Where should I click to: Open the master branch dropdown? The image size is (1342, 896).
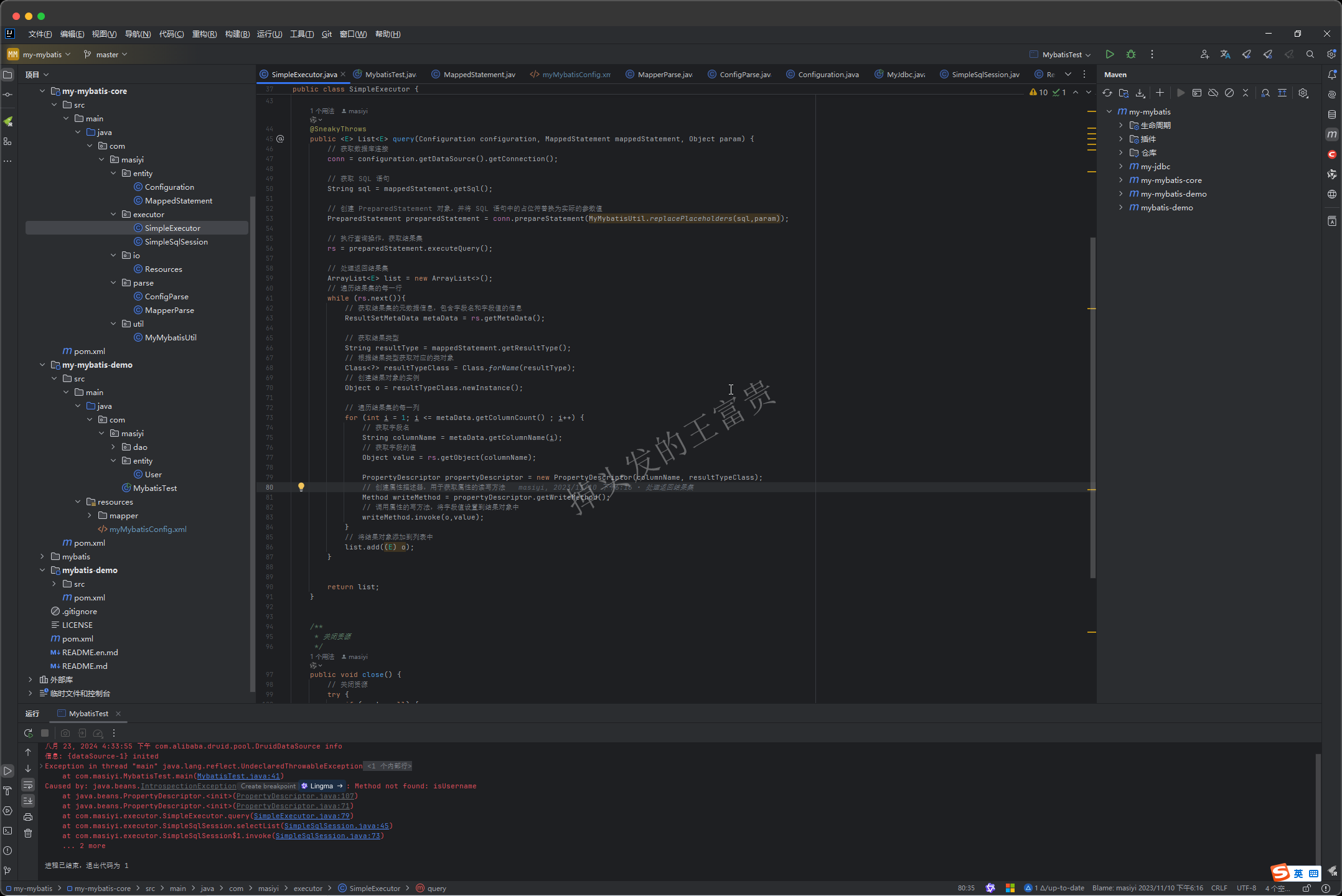(x=106, y=55)
